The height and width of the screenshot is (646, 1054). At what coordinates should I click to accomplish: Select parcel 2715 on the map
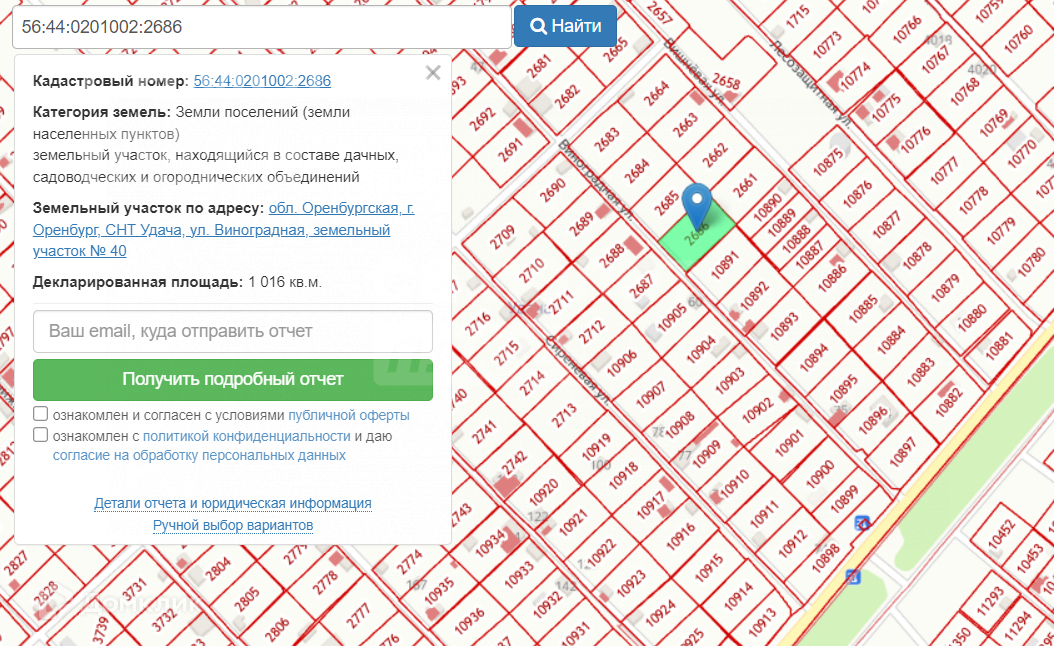coord(505,353)
